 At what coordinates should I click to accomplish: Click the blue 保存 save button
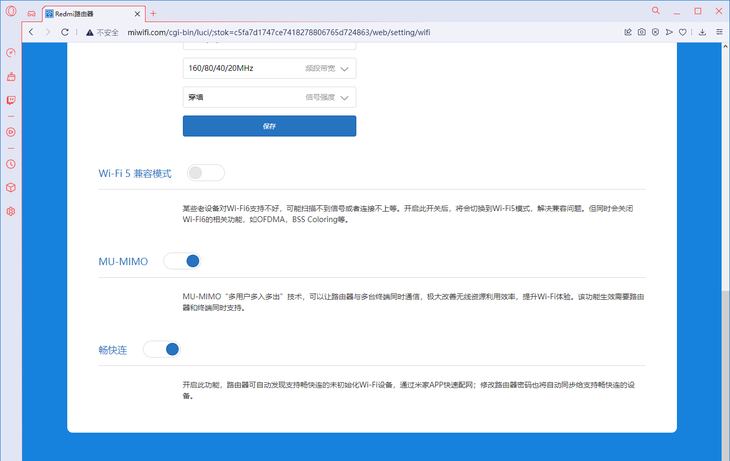coord(269,127)
